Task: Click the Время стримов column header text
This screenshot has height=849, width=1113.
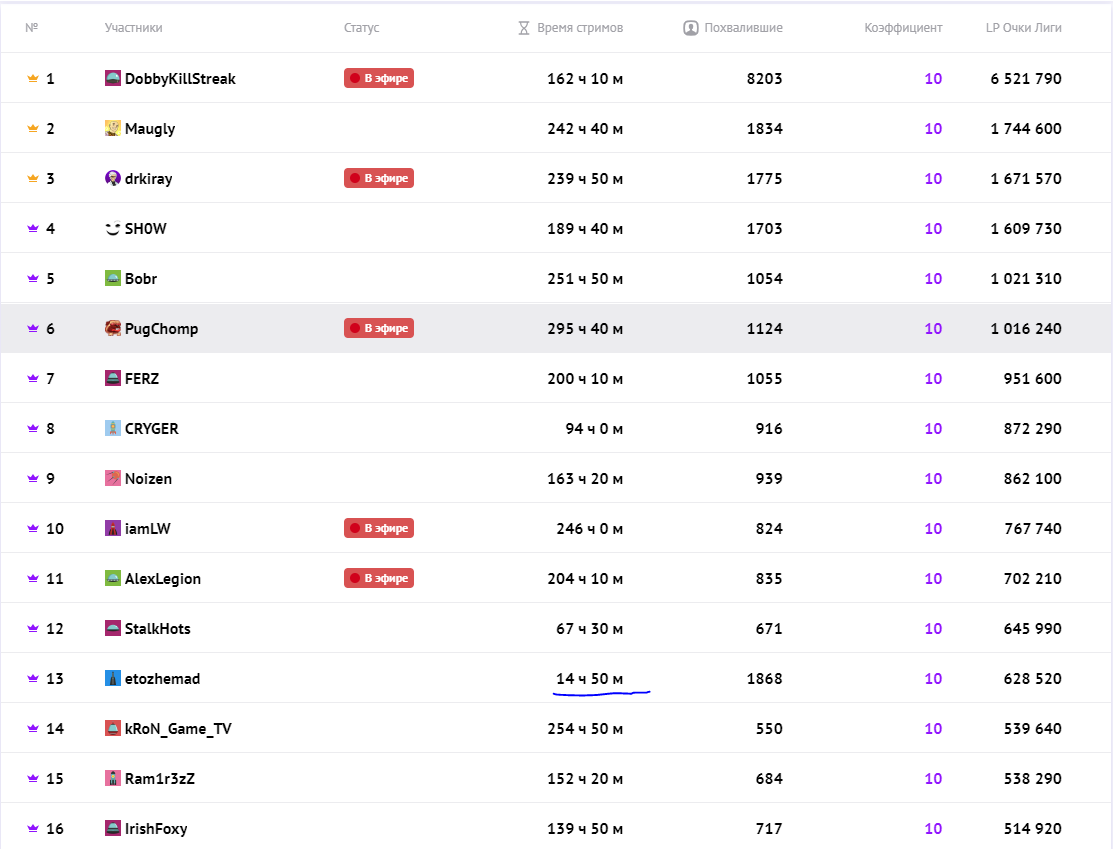Action: [580, 28]
